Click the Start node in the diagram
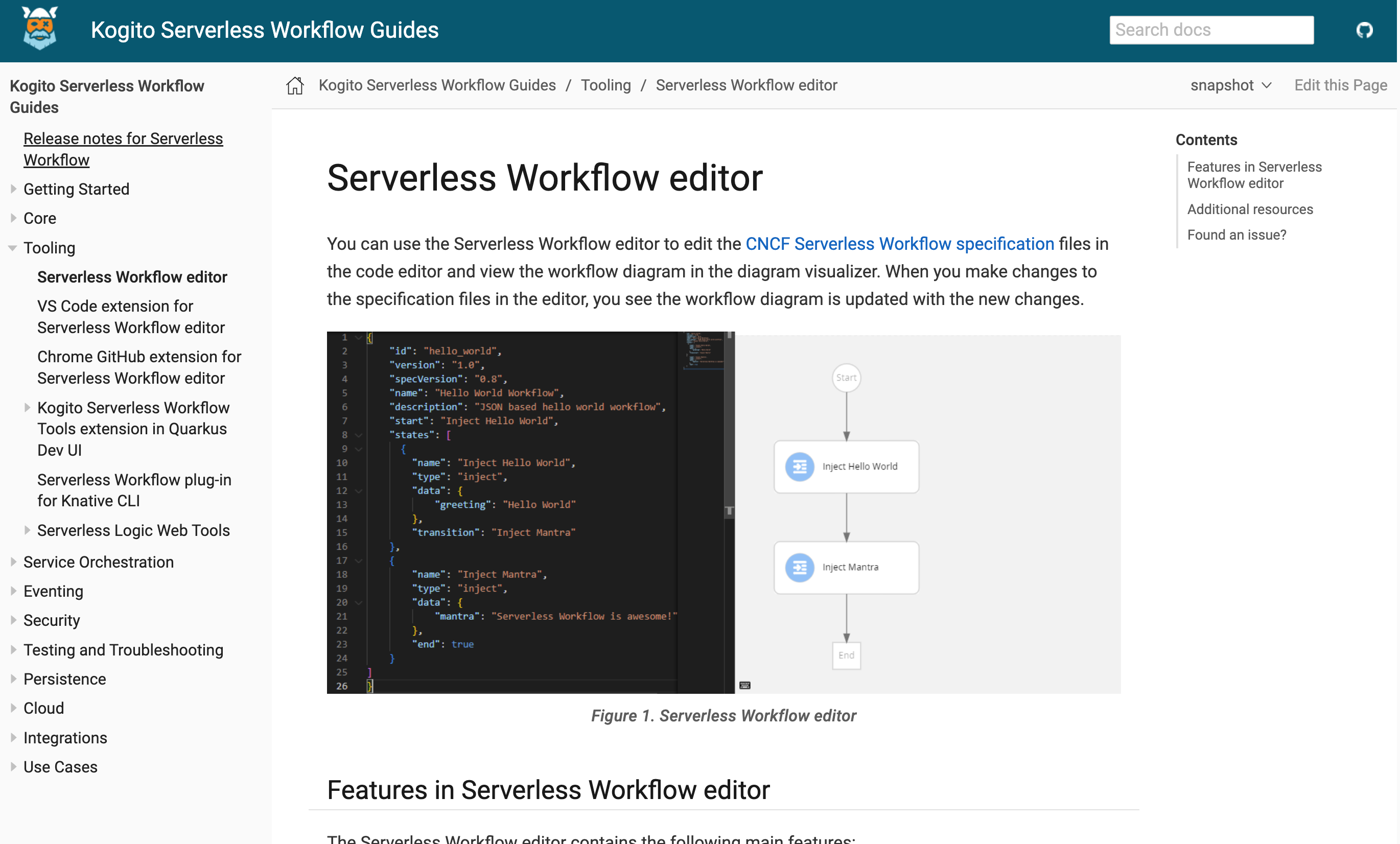The height and width of the screenshot is (844, 1400). (x=846, y=378)
